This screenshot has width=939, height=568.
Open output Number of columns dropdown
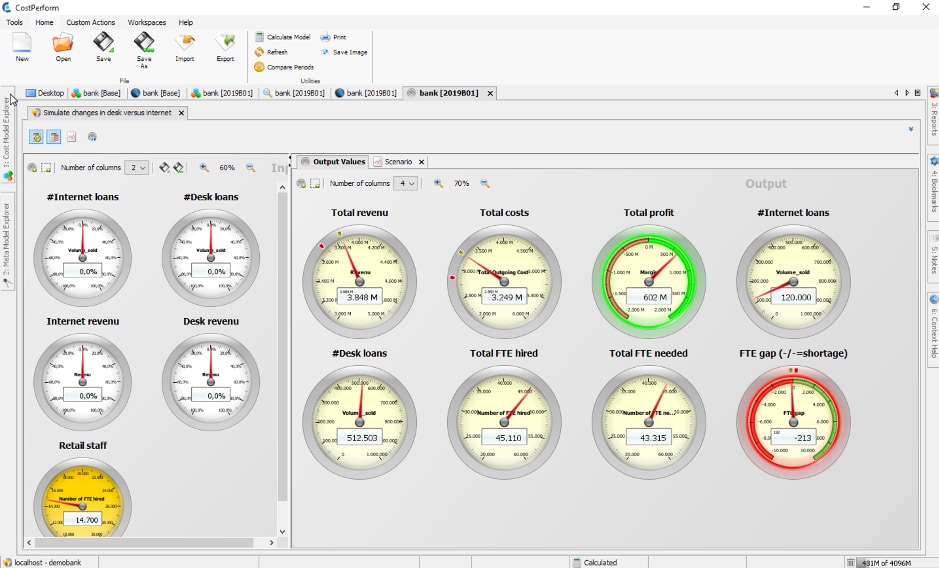pyautogui.click(x=405, y=184)
